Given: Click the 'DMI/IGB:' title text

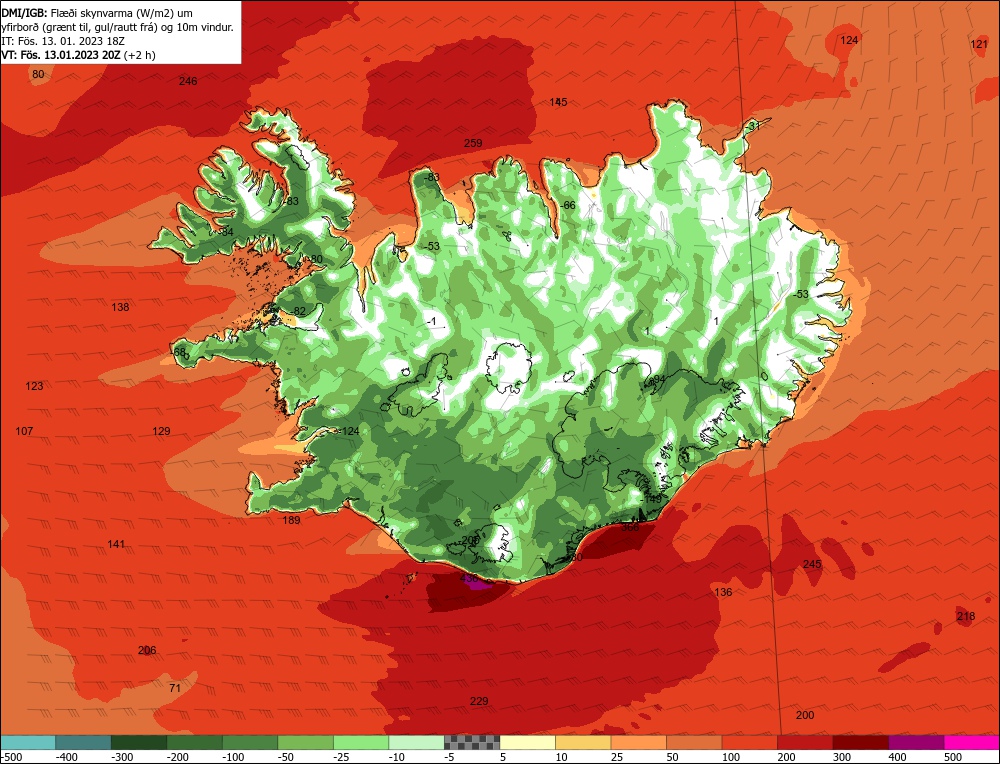Looking at the screenshot, I should pos(24,13).
